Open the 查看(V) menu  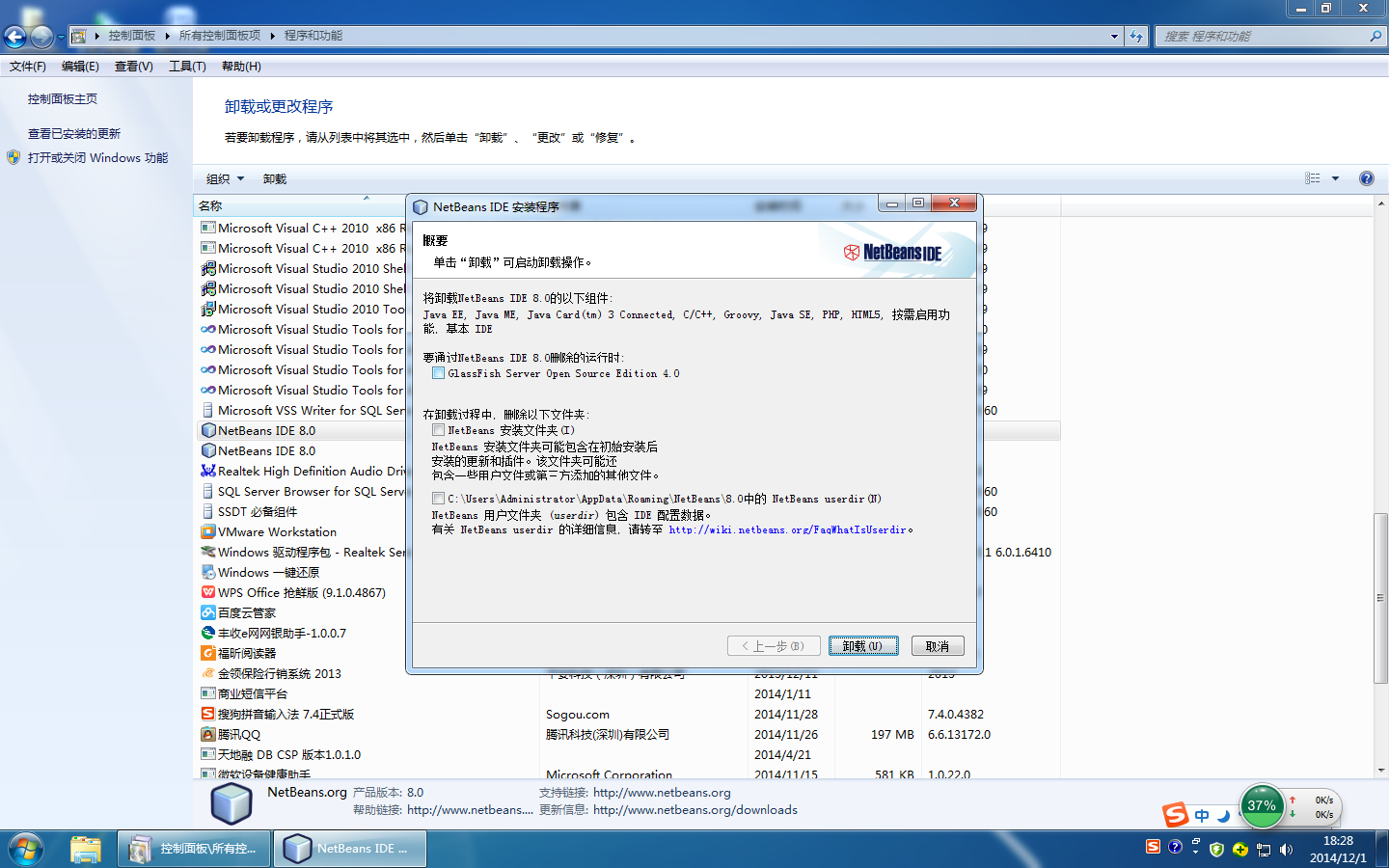134,67
